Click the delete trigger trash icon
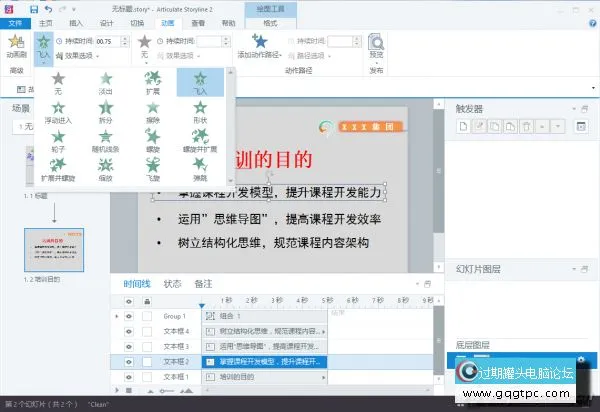 pyautogui.click(x=527, y=126)
